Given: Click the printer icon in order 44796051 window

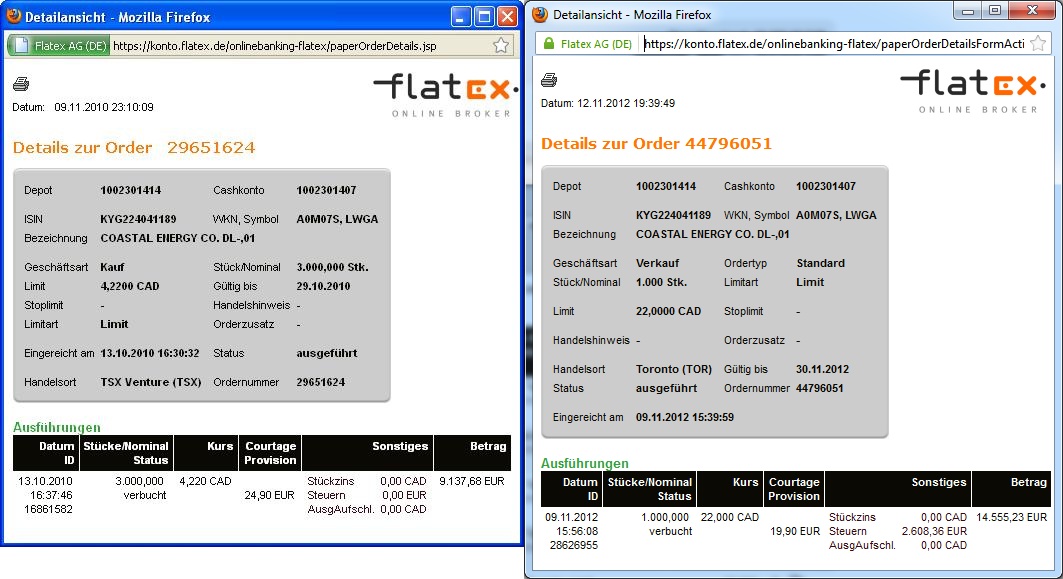Looking at the screenshot, I should pyautogui.click(x=549, y=80).
